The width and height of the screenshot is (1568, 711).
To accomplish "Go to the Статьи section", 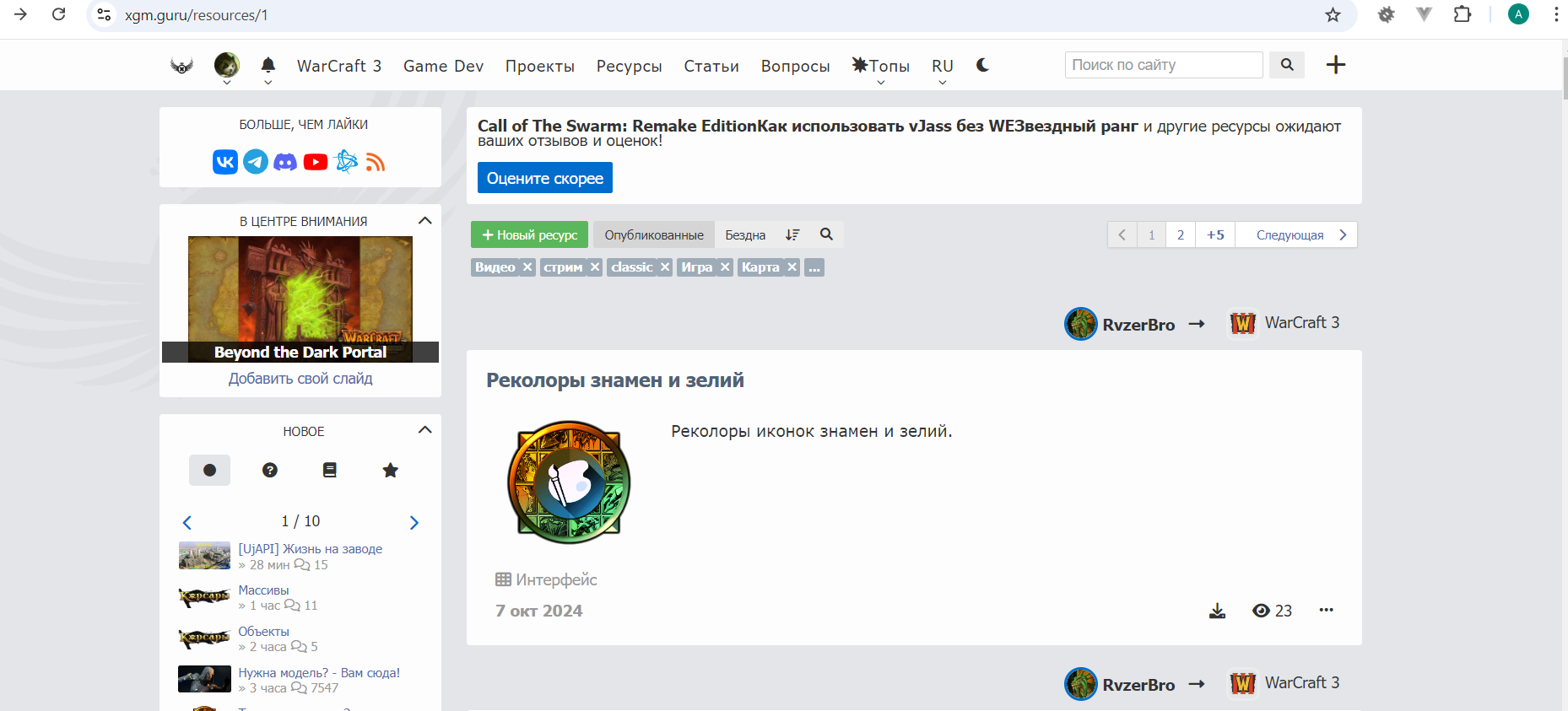I will (x=711, y=66).
